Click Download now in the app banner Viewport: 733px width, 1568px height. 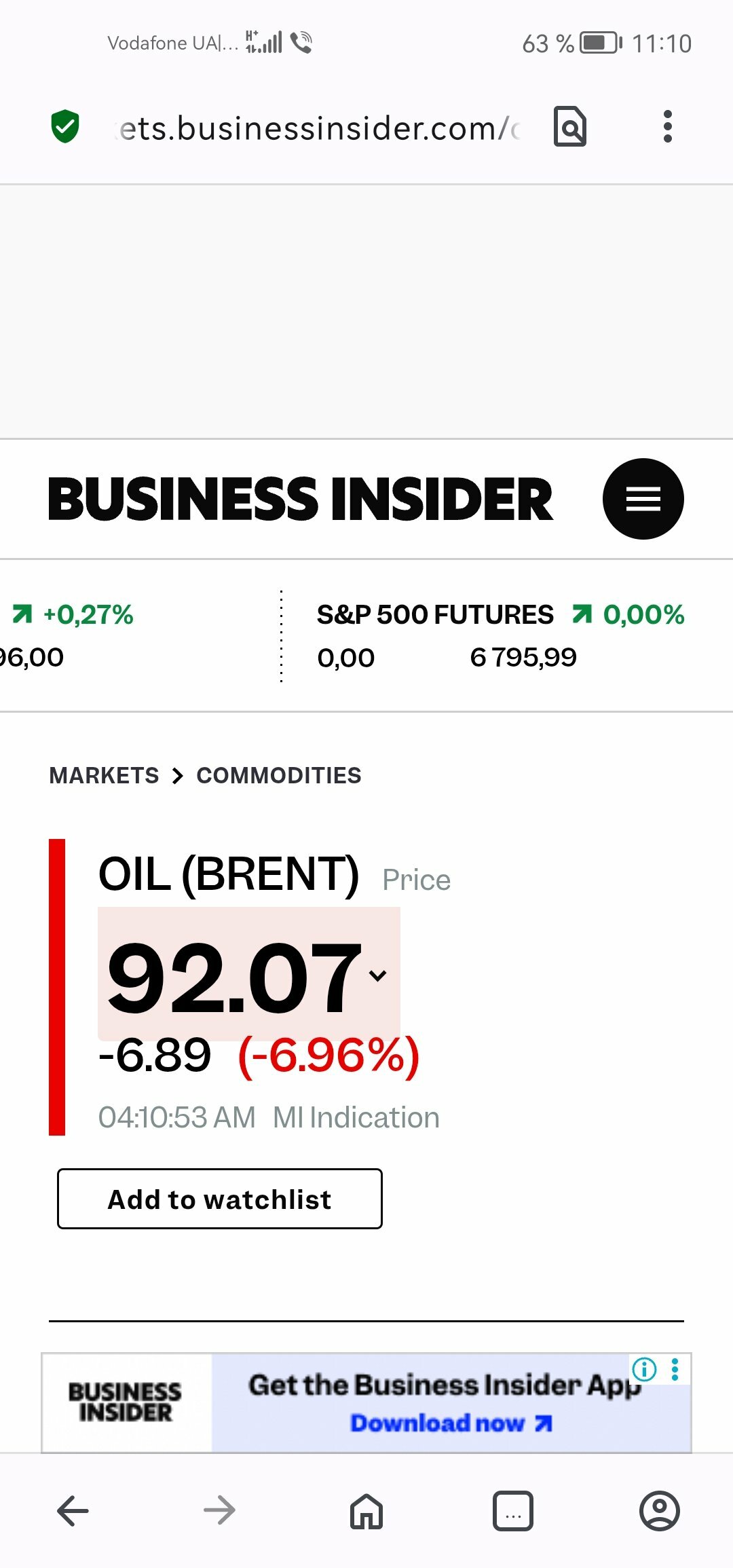tap(451, 1423)
